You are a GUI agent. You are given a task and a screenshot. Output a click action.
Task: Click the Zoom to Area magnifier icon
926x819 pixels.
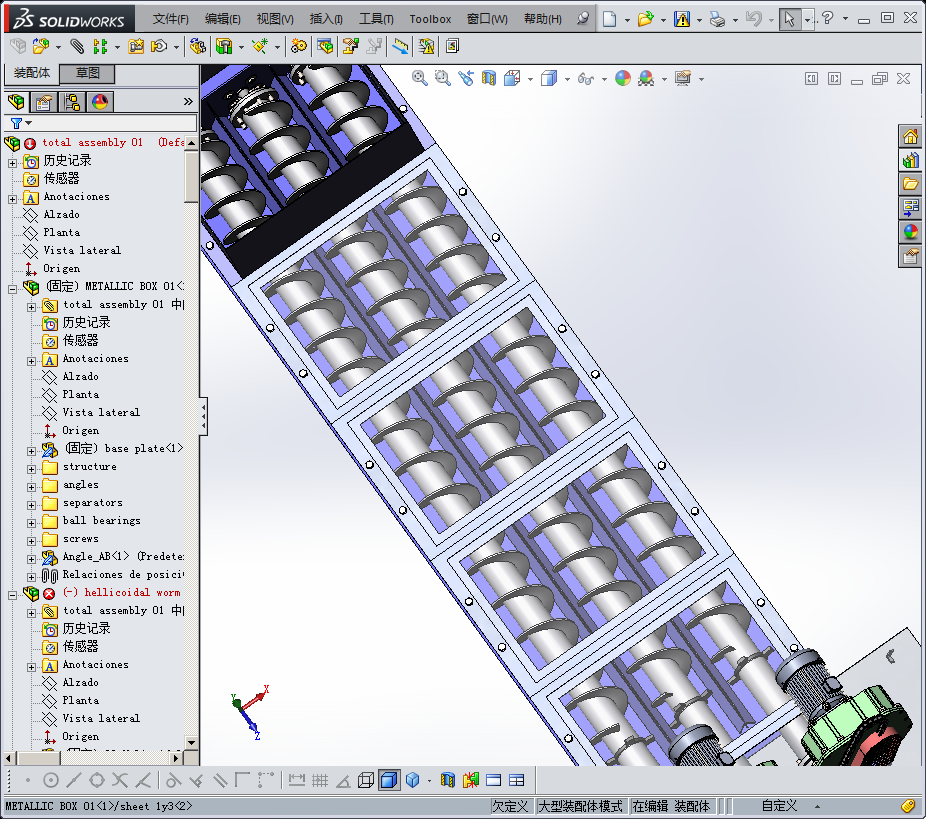(x=442, y=78)
